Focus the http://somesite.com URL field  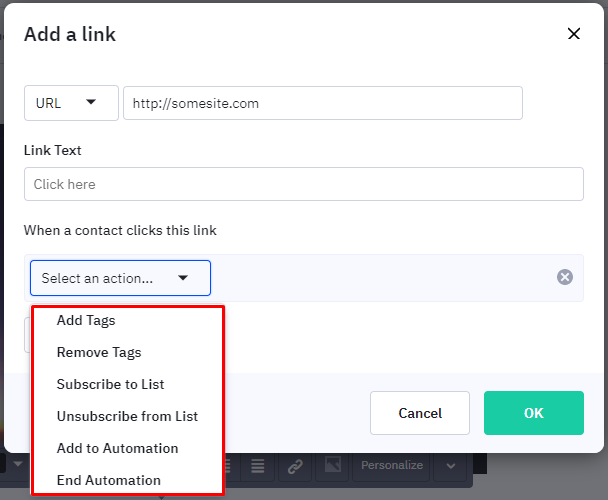[x=323, y=103]
